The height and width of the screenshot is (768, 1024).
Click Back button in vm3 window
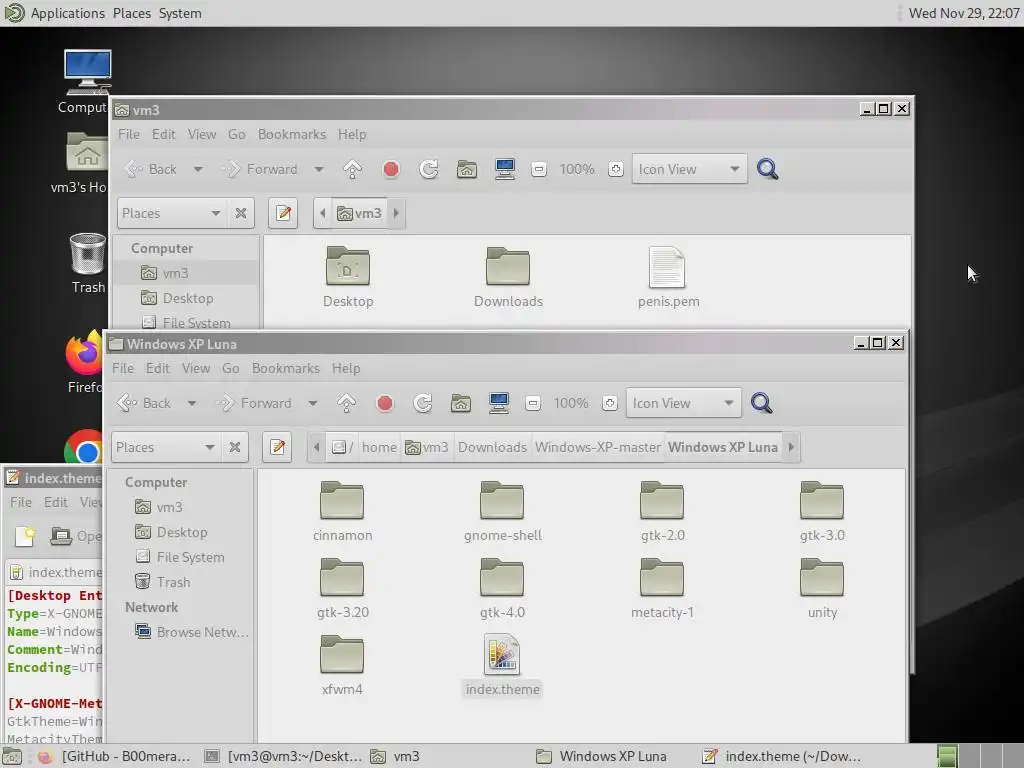151,169
